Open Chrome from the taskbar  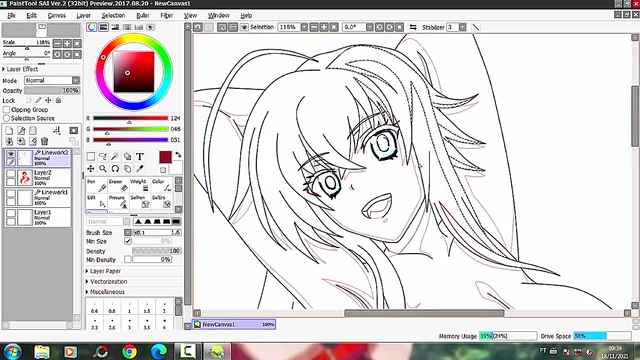(x=129, y=351)
